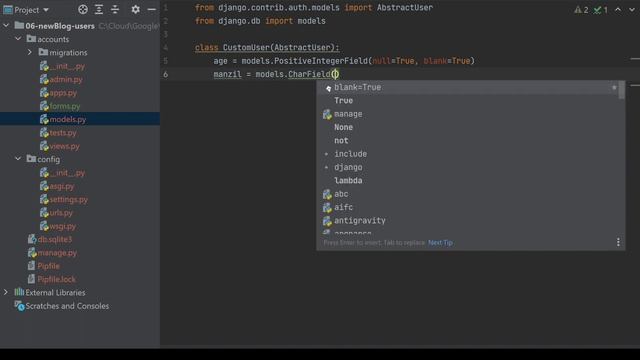
Task: Select models.py in the project tree
Action: 68,120
